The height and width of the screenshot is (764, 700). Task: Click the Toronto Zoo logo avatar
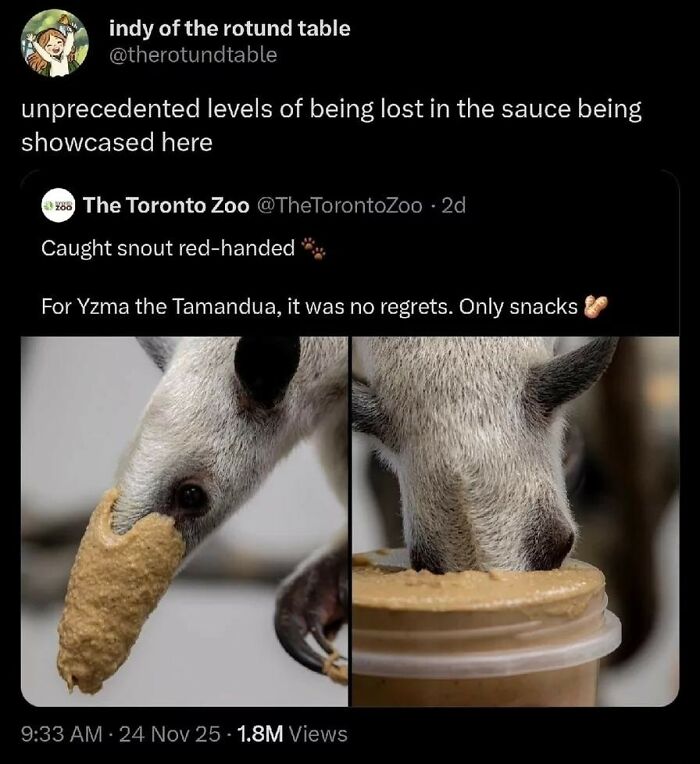pos(57,206)
